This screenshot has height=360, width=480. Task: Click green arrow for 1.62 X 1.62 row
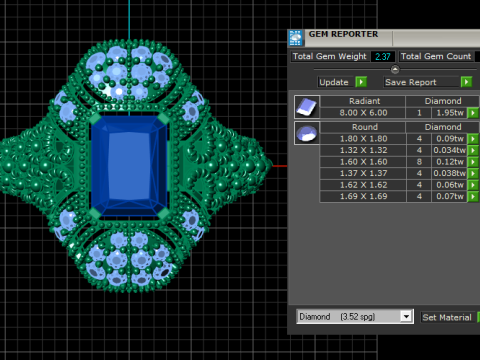point(473,185)
